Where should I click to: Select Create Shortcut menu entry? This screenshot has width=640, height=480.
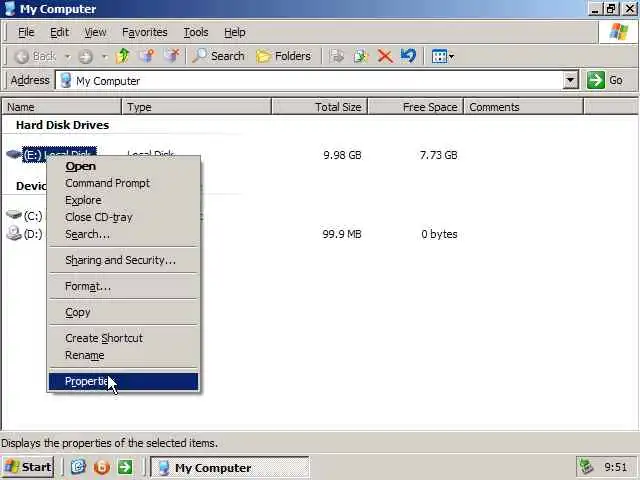[x=123, y=338]
